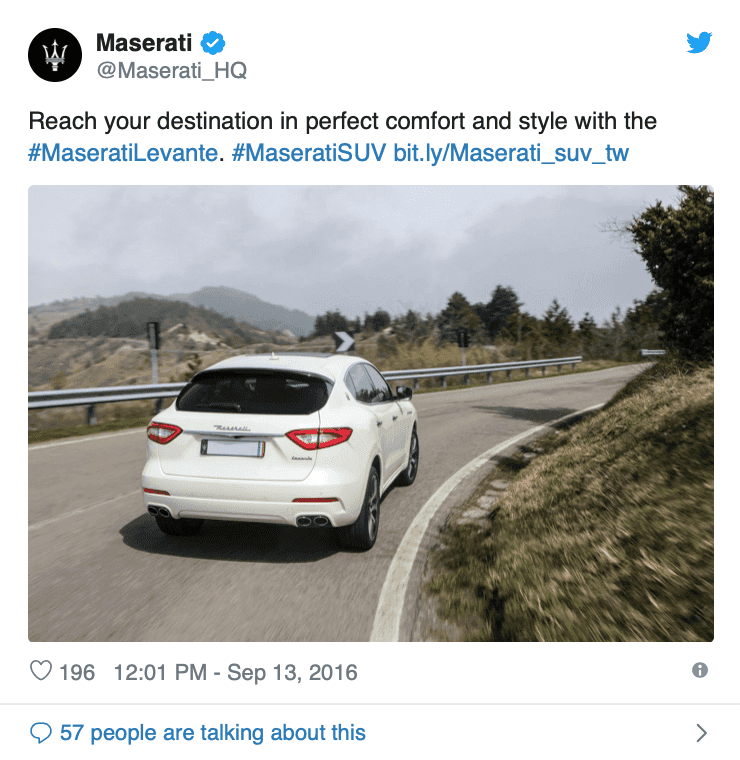The width and height of the screenshot is (740, 760).
Task: Open the @Maserati_HQ handle
Action: click(172, 71)
